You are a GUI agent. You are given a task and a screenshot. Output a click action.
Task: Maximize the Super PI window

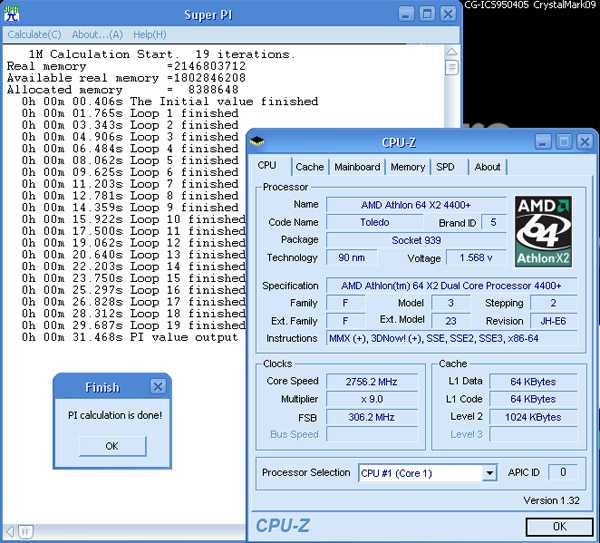tap(427, 14)
